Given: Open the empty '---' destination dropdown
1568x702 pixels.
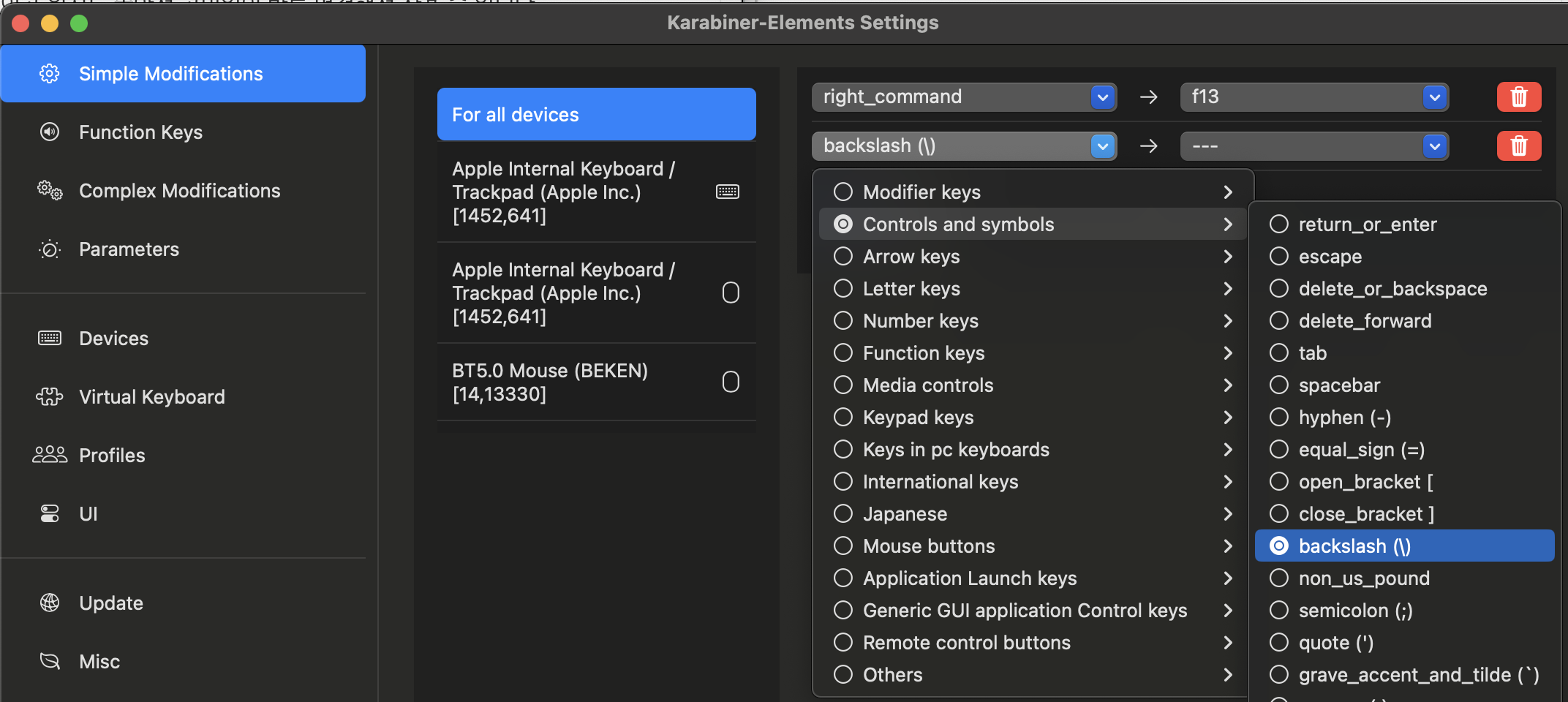Looking at the screenshot, I should pos(1314,146).
